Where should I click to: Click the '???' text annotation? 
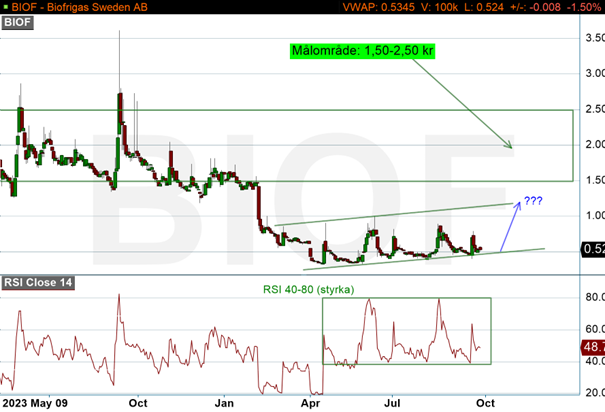531,200
